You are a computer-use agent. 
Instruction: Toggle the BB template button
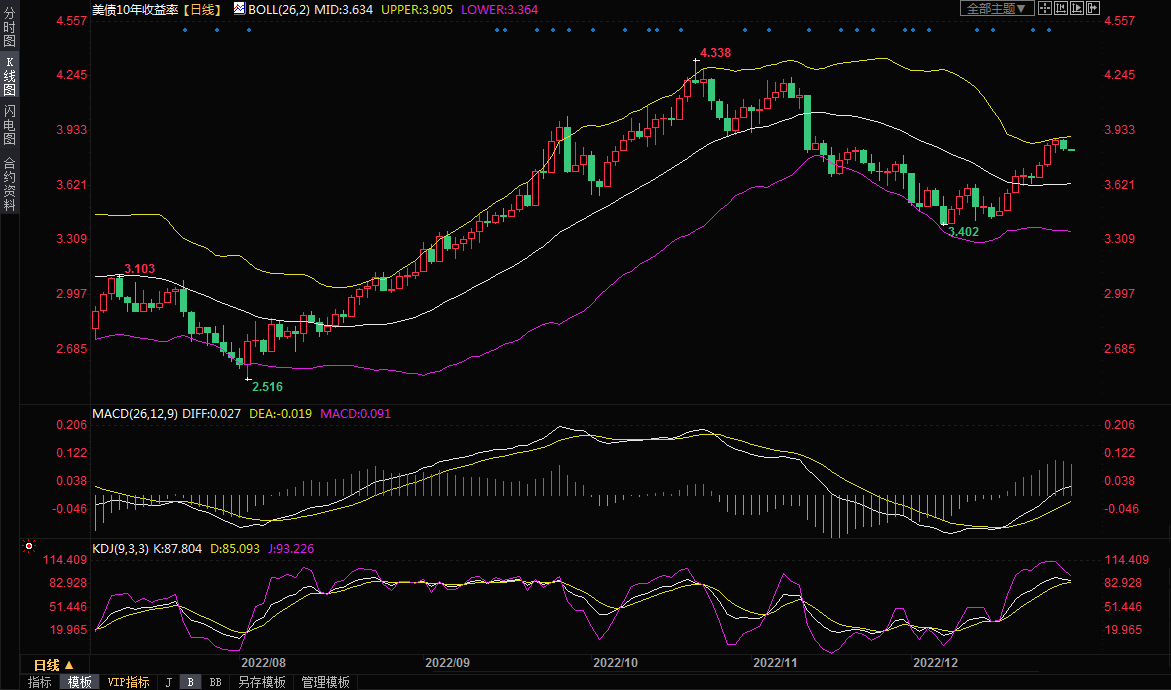(x=215, y=682)
